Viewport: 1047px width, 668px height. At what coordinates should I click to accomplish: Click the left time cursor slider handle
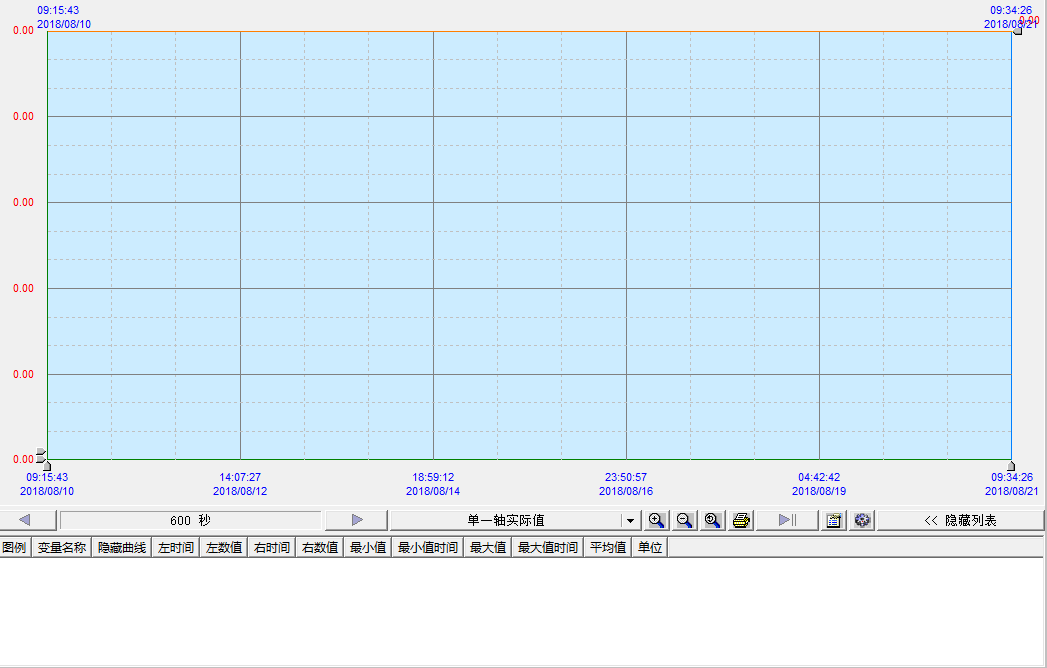(46, 465)
